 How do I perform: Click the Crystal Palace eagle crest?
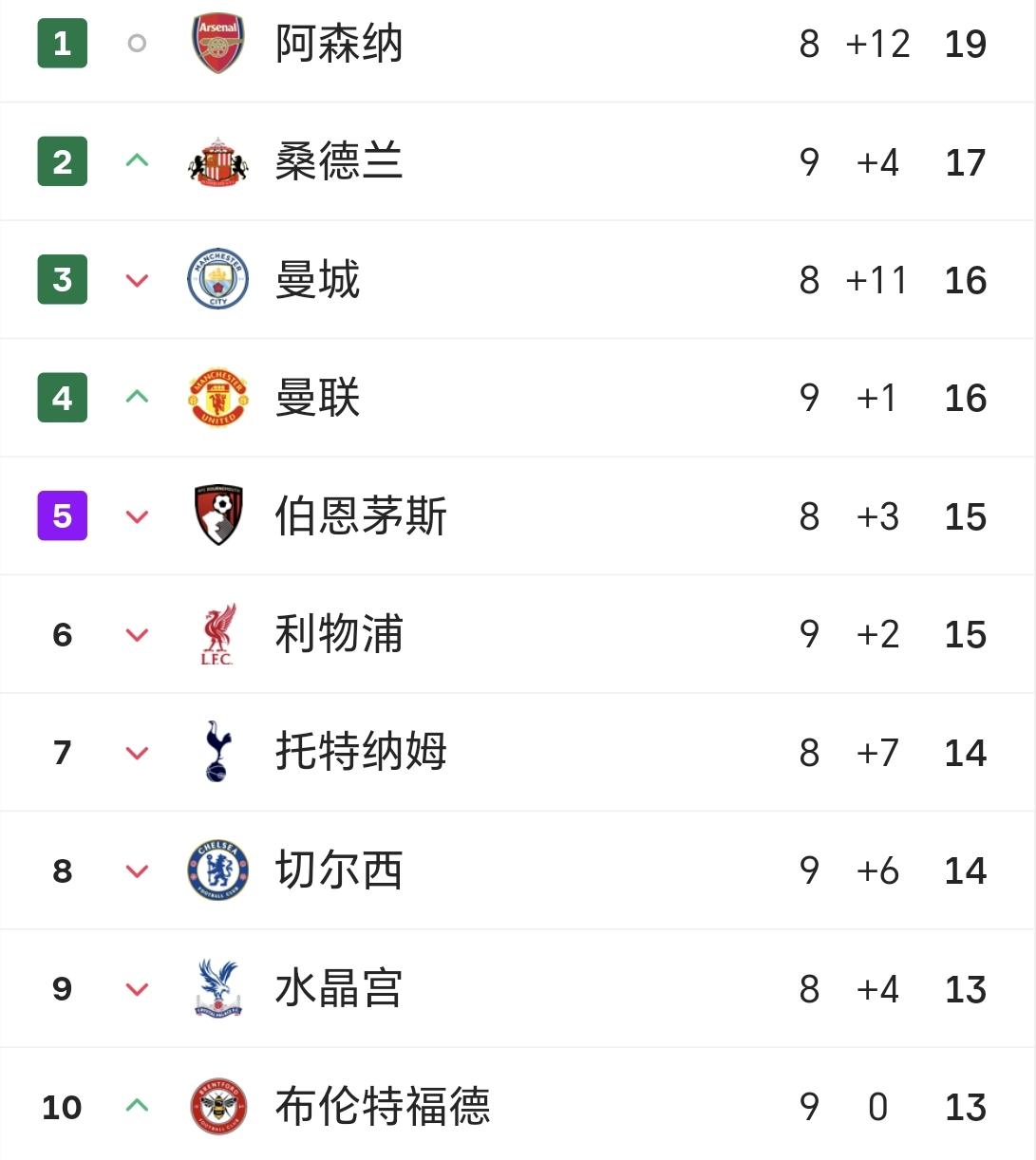(x=218, y=988)
